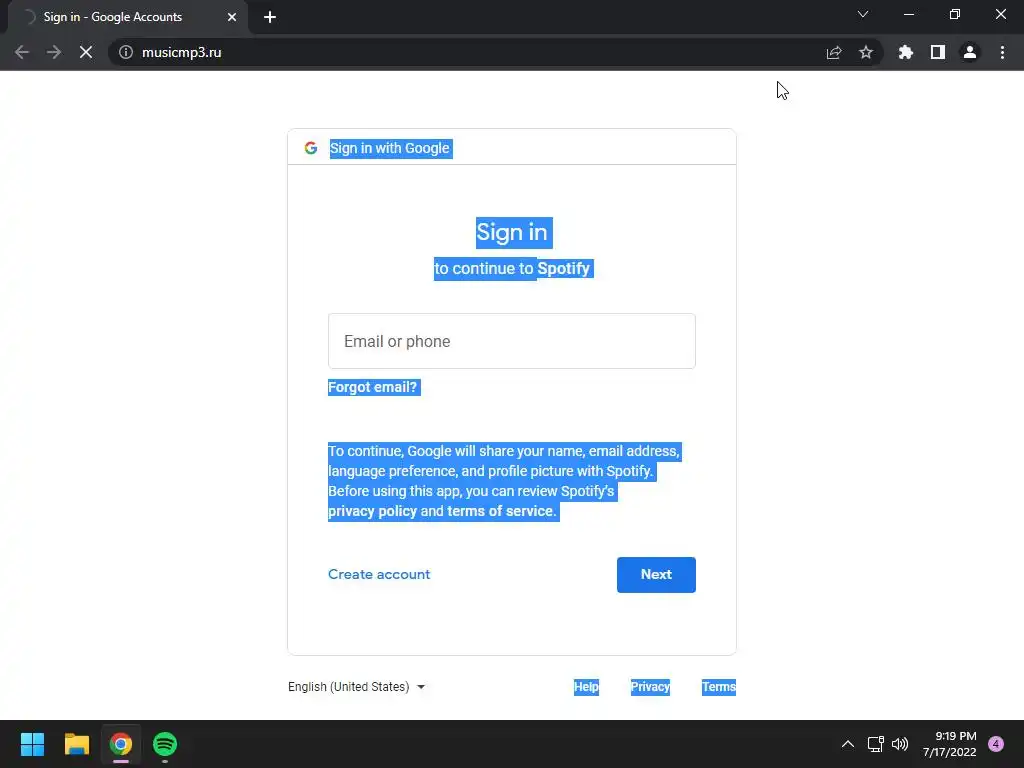Open the Terms footer link

pos(719,687)
